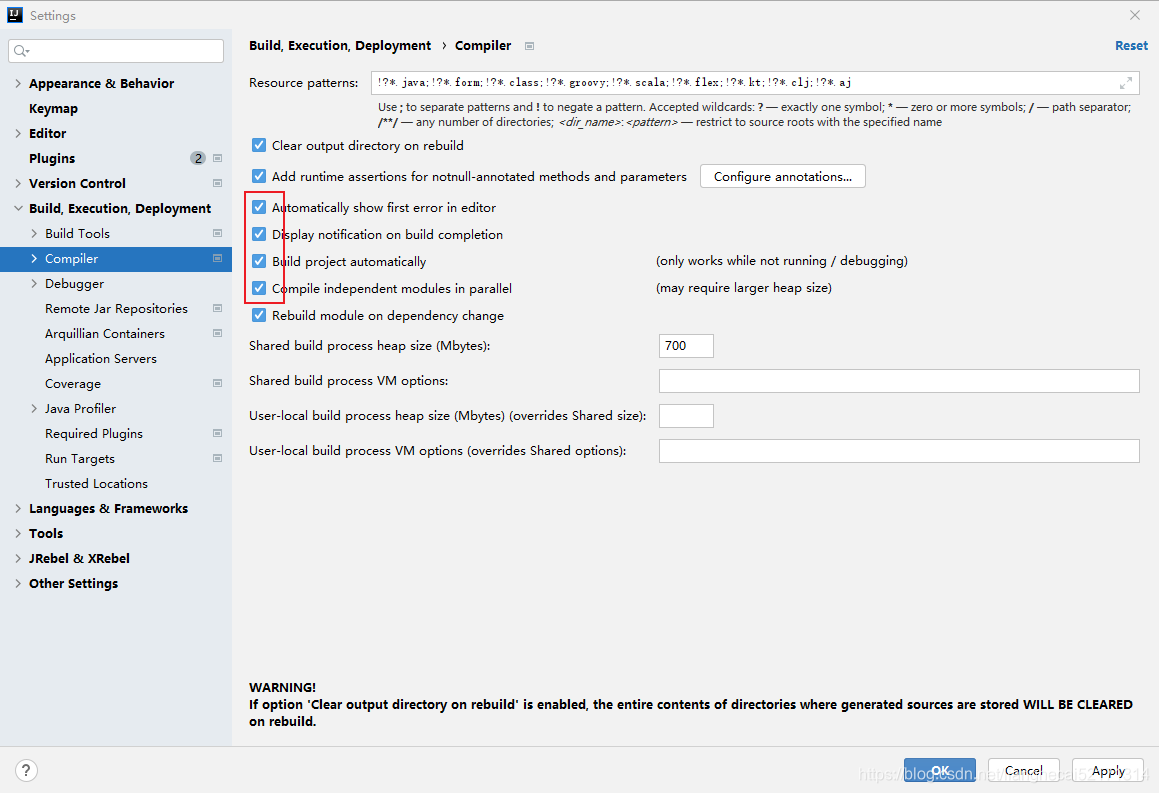
Task: Click the project-level icon beside Remote Jar Repositories
Action: click(217, 308)
